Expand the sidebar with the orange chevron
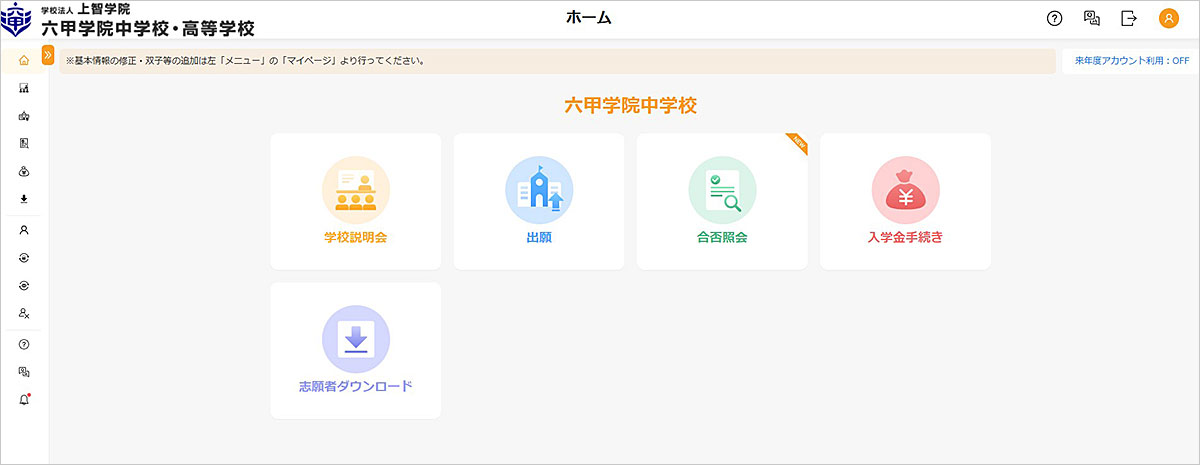Viewport: 1200px width, 465px height. (47, 56)
